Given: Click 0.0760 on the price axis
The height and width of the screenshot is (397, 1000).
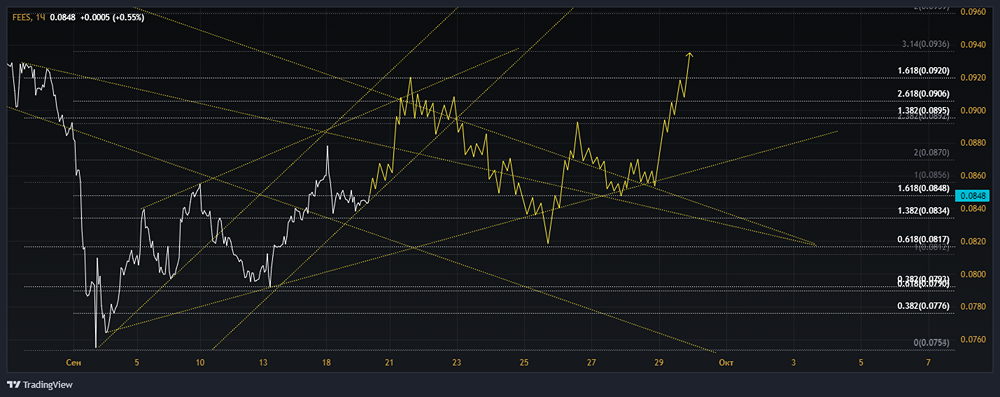Looking at the screenshot, I should 973,340.
